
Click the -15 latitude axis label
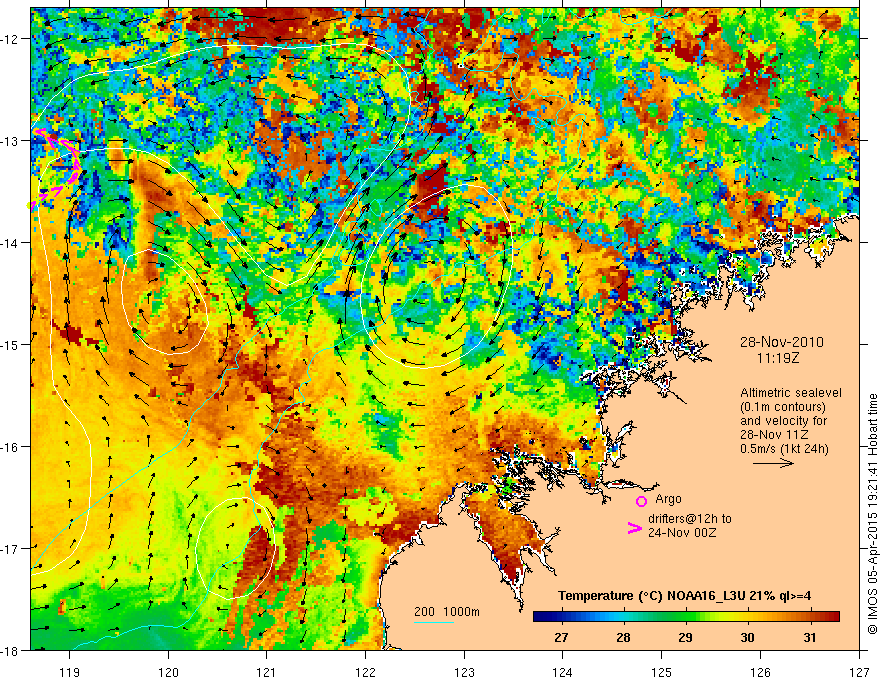click(11, 344)
